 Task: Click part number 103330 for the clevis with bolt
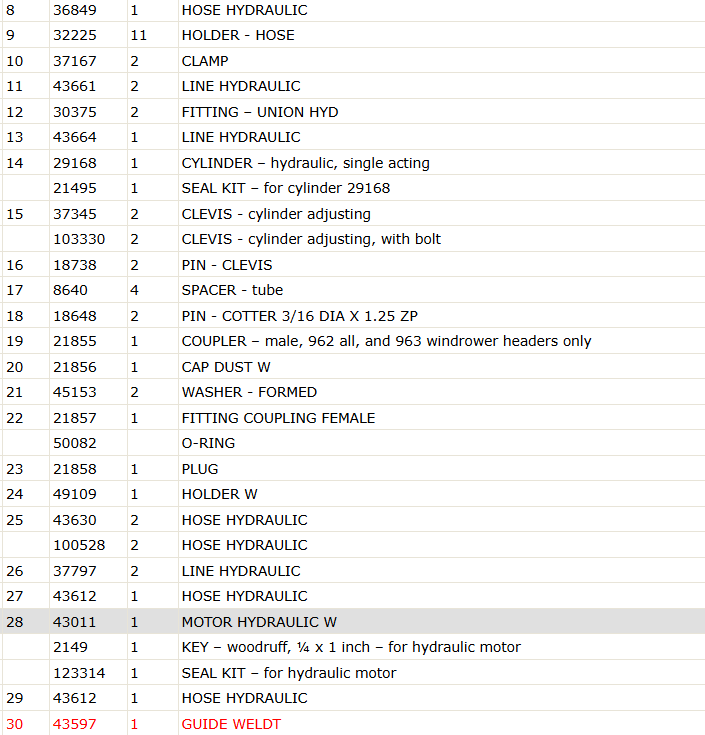79,239
